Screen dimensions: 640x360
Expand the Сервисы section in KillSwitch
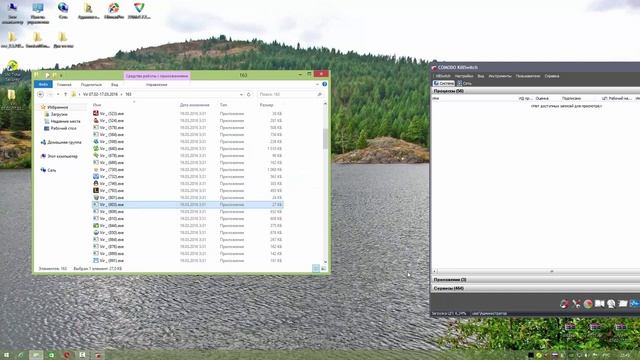(x=536, y=288)
